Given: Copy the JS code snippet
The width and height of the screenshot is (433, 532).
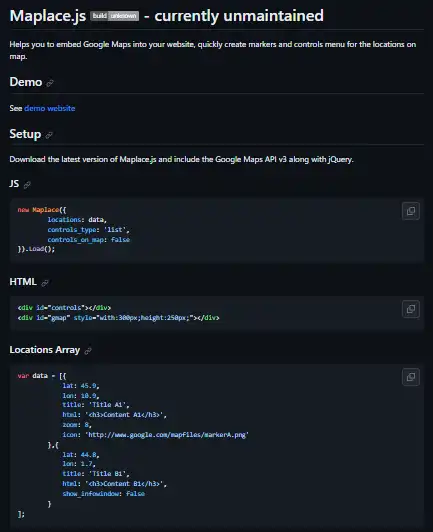Looking at the screenshot, I should (411, 211).
